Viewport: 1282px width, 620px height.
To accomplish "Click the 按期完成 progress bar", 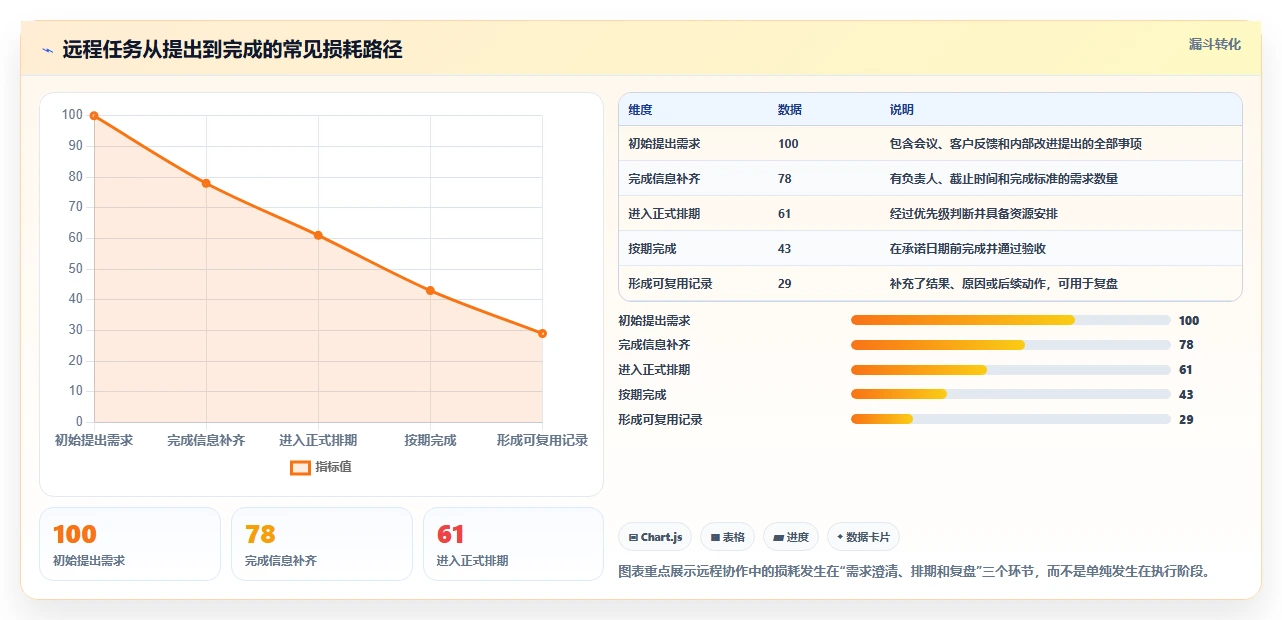I will 1011,395.
